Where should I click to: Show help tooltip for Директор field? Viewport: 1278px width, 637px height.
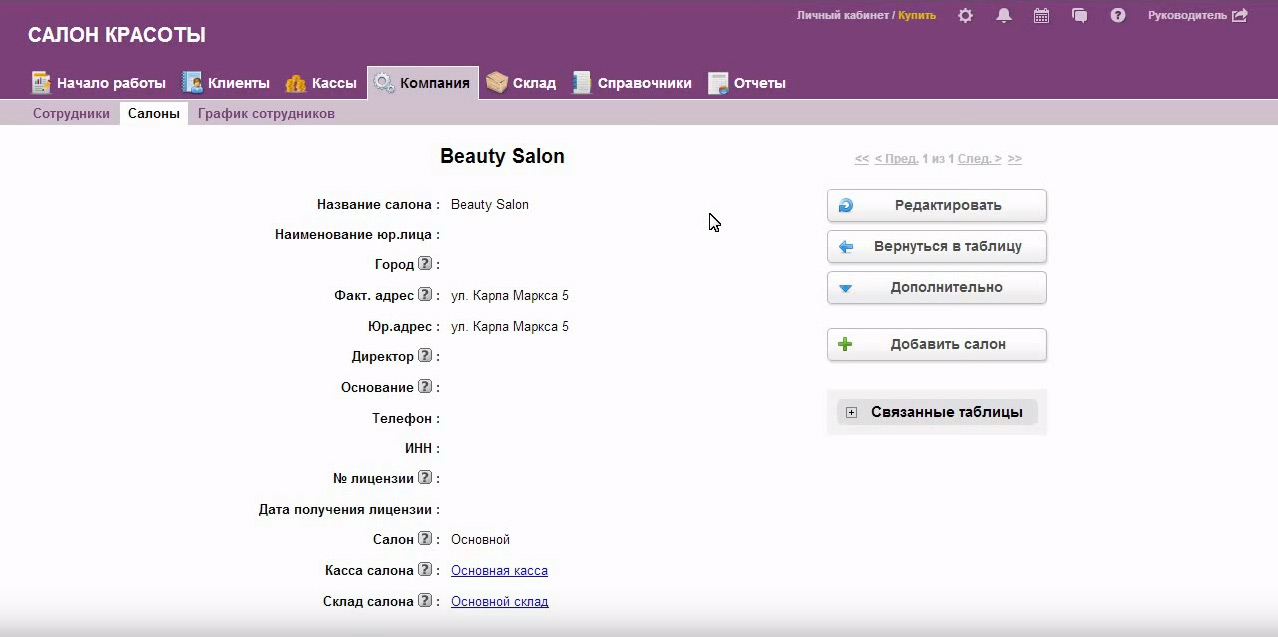[x=425, y=356]
